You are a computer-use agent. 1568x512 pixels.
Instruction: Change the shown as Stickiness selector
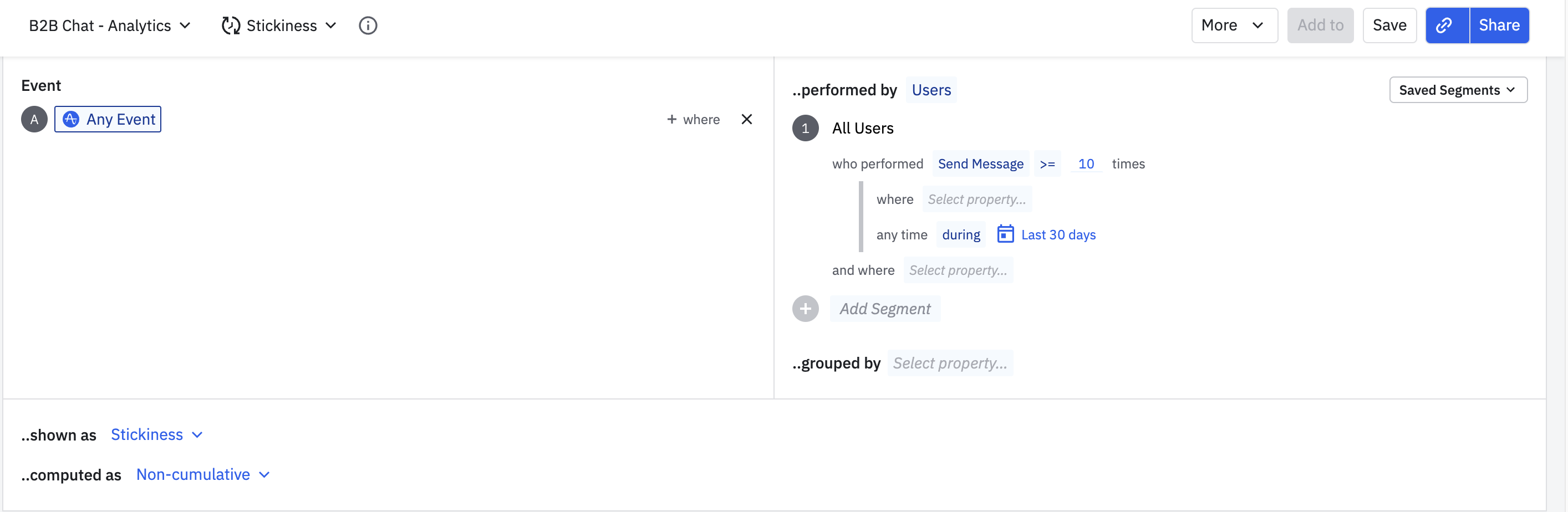[x=156, y=435]
